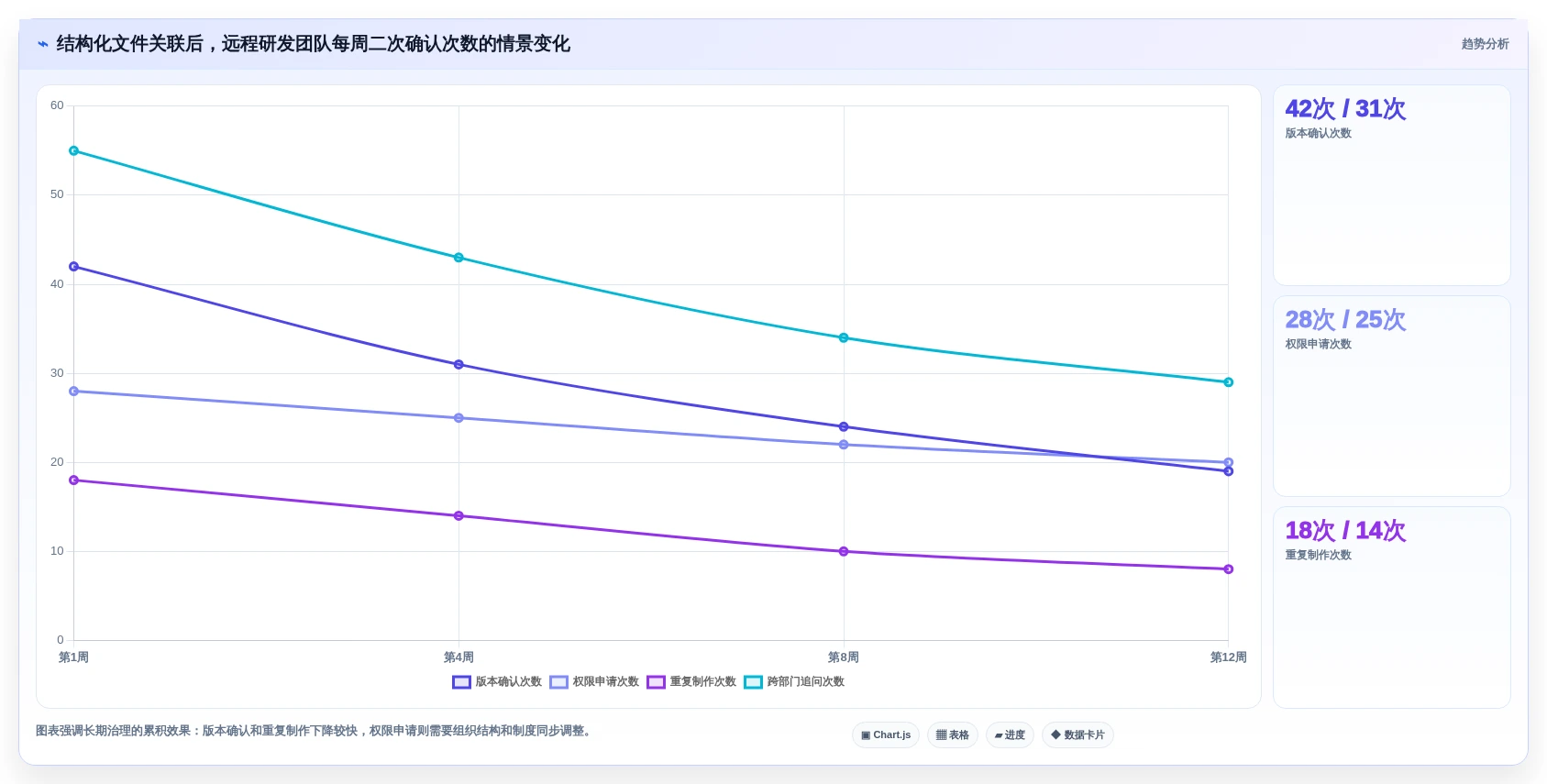Click the 版本确认次数 data point at 第4周
This screenshot has width=1547, height=784.
(459, 365)
